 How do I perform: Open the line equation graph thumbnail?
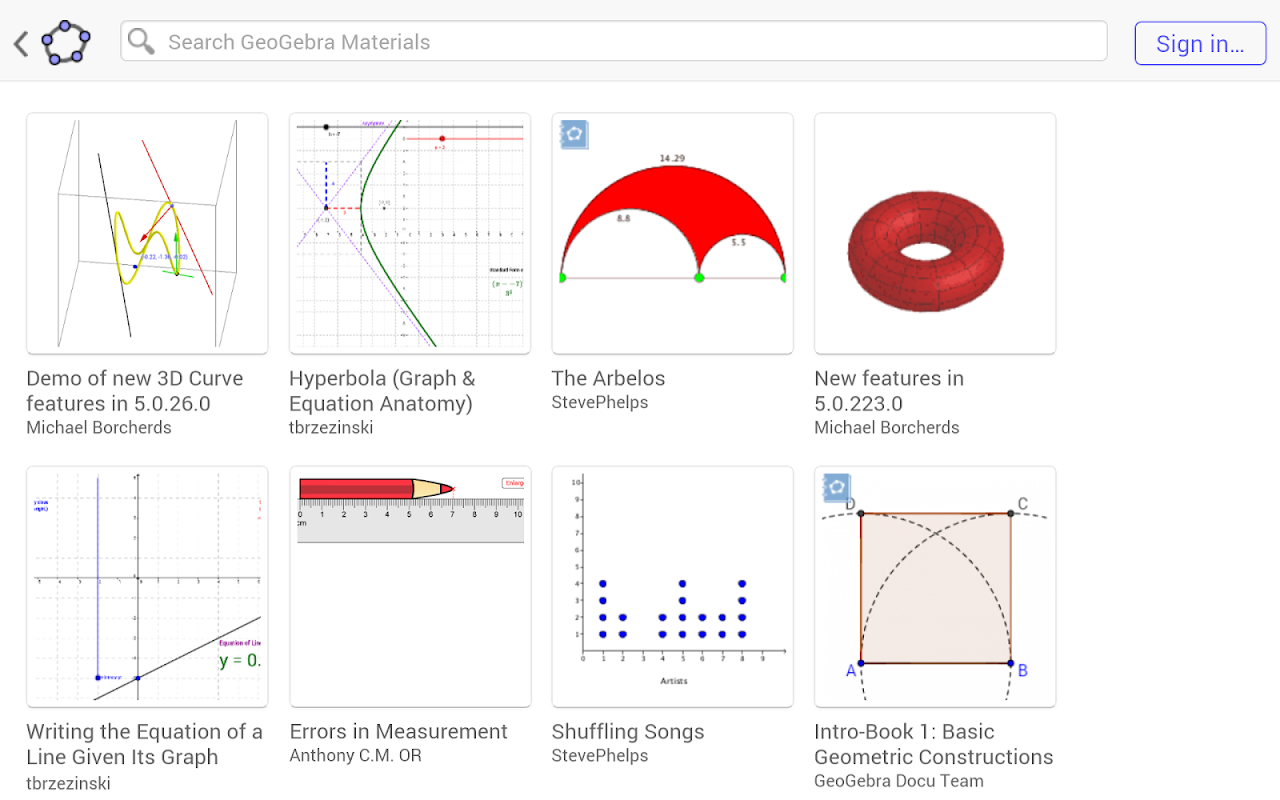tap(147, 586)
